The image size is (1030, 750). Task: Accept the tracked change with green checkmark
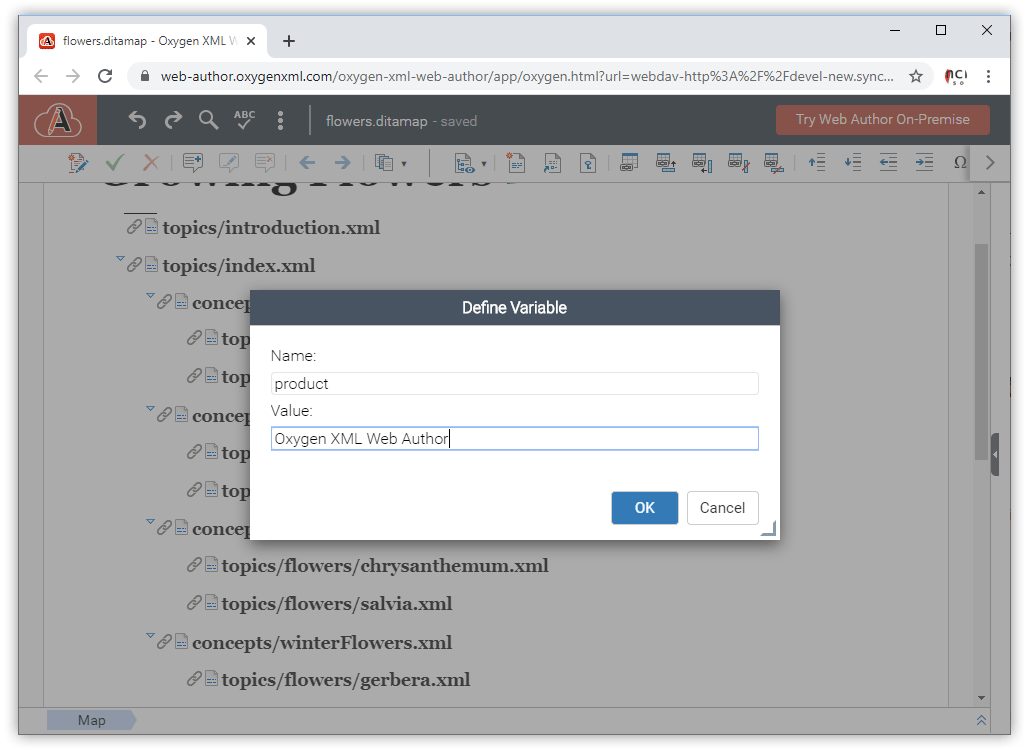[115, 162]
